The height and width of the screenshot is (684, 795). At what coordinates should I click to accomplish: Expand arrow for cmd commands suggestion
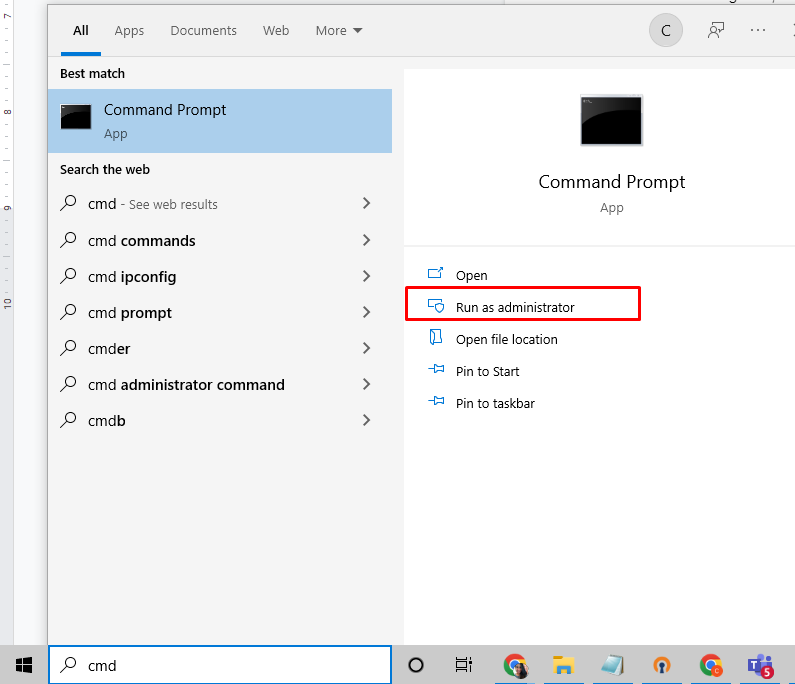(367, 240)
